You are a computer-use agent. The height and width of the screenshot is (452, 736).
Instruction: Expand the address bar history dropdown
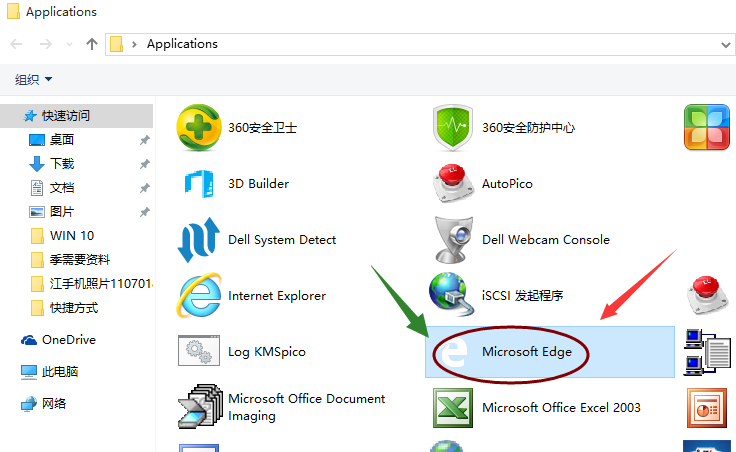click(725, 44)
